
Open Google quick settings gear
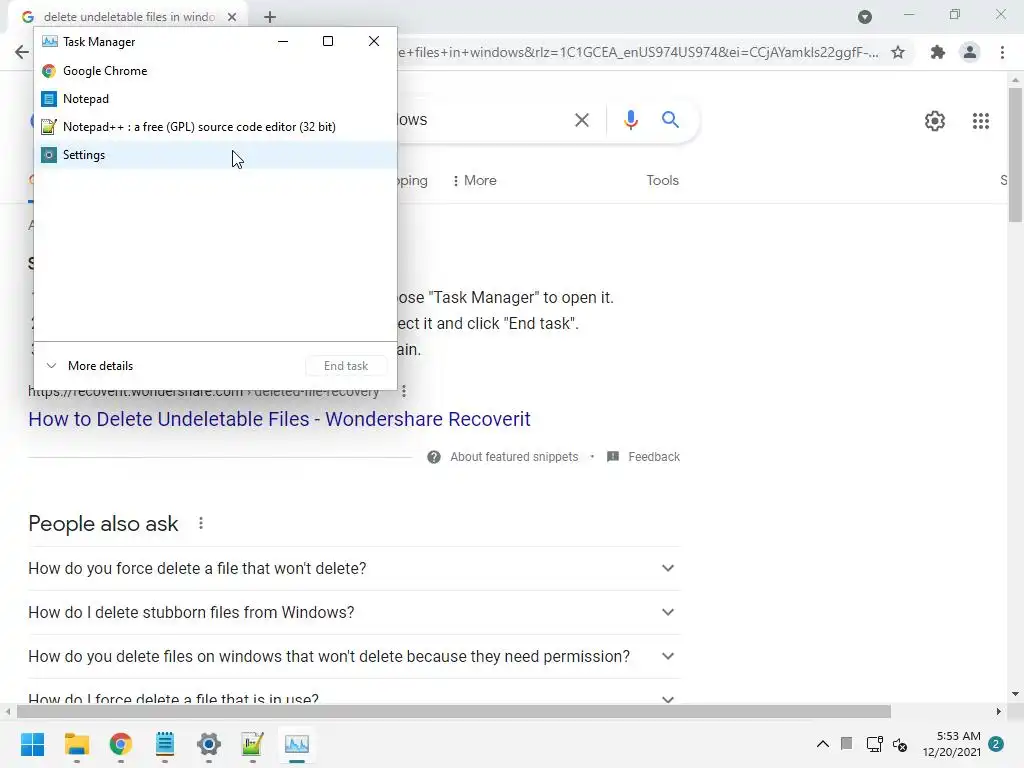coord(935,121)
